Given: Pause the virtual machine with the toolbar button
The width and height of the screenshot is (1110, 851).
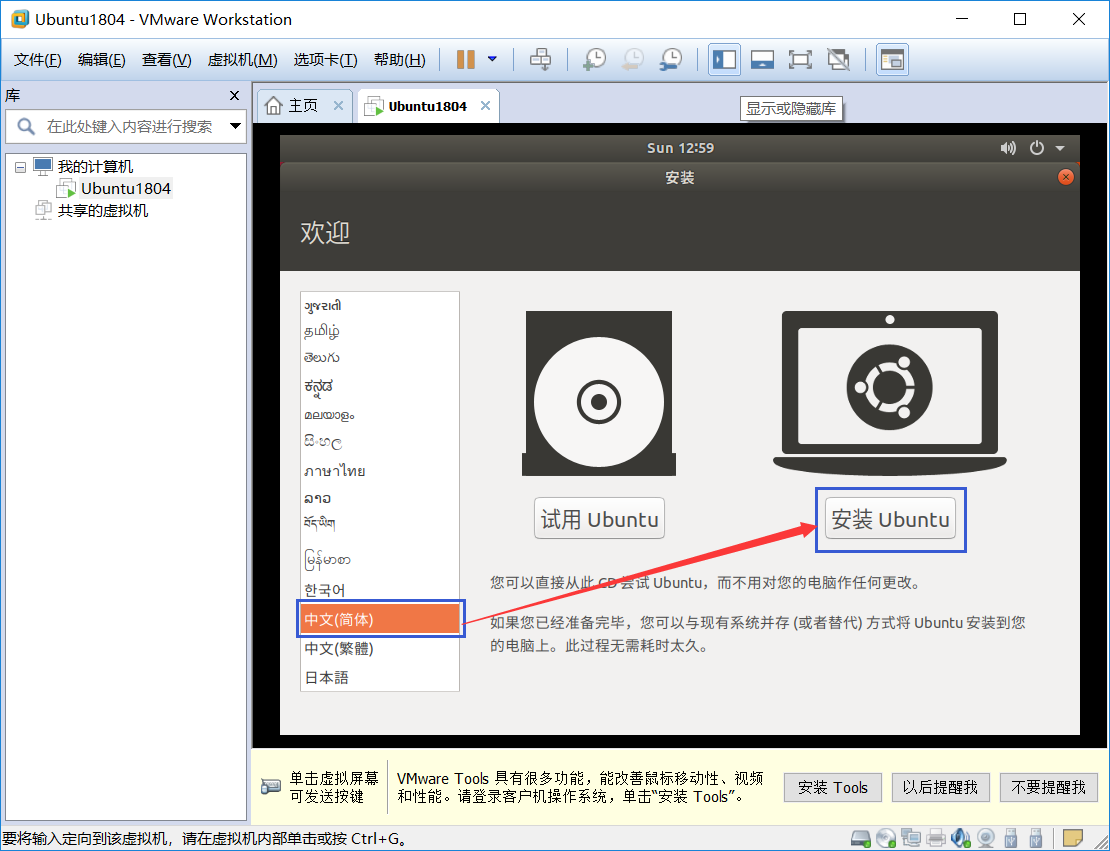Looking at the screenshot, I should pyautogui.click(x=465, y=59).
